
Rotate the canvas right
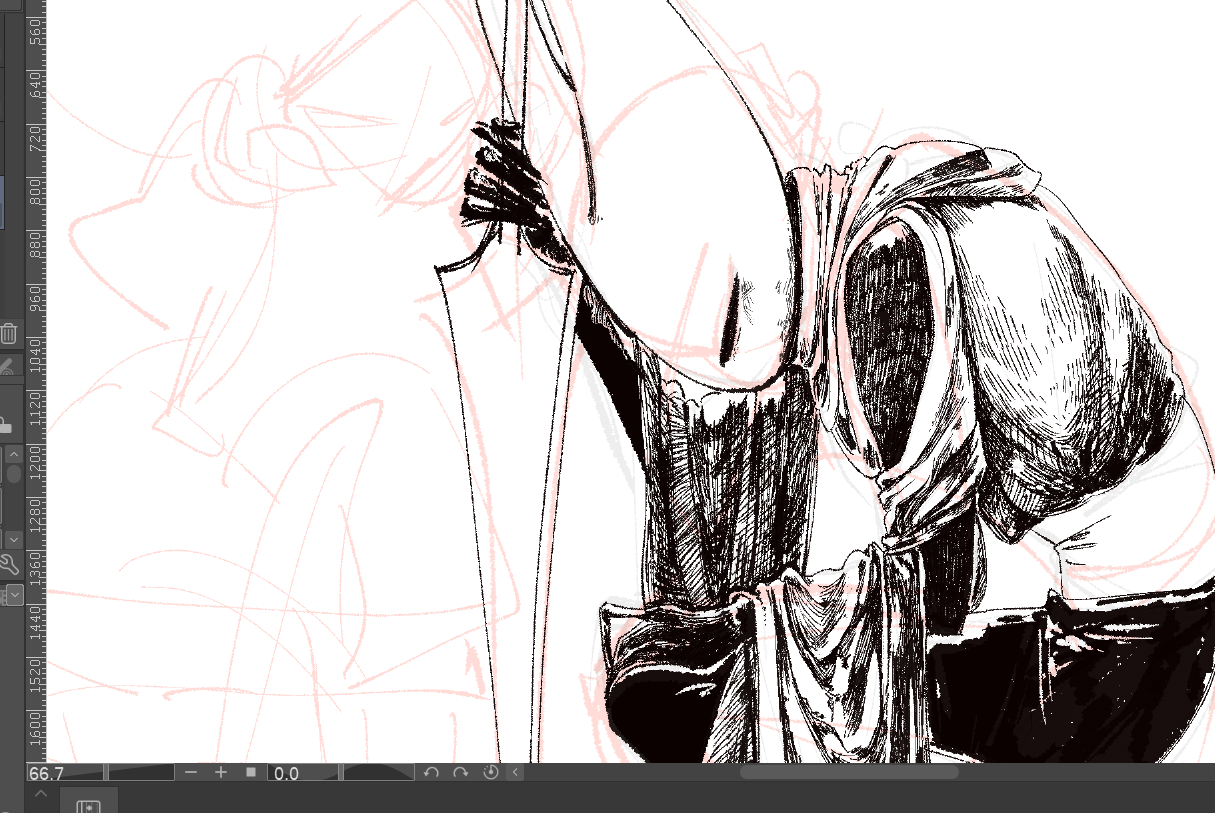pyautogui.click(x=460, y=773)
